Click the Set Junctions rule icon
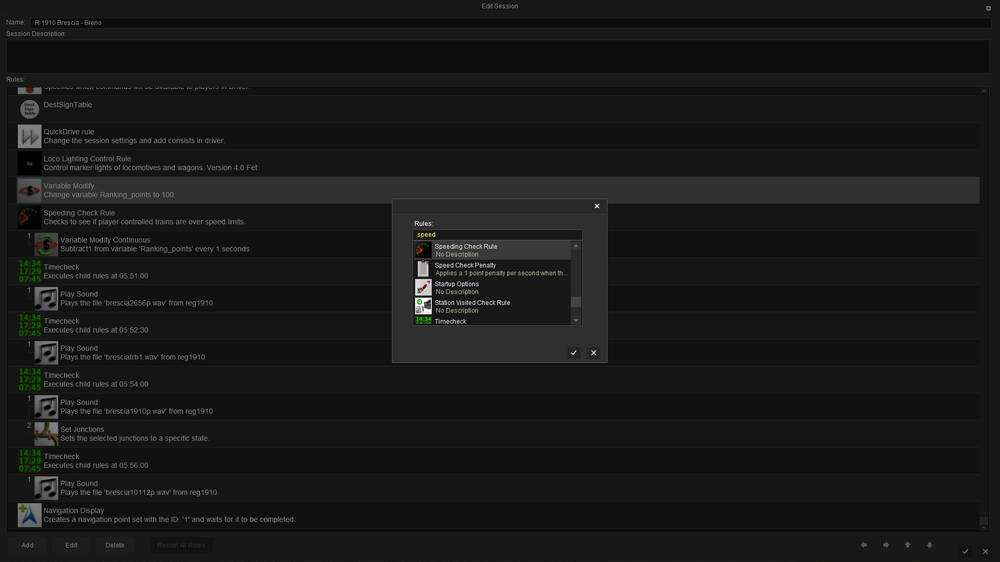This screenshot has height=562, width=1000. pos(46,434)
